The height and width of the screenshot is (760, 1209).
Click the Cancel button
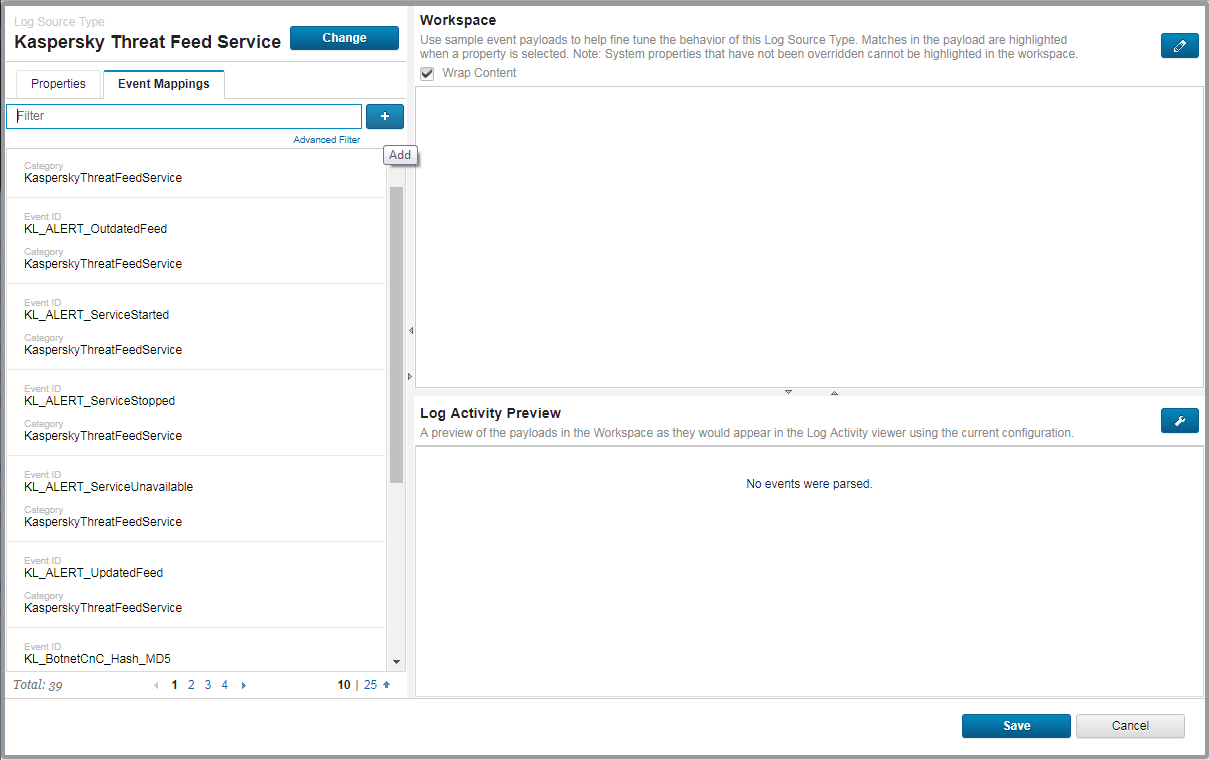pyautogui.click(x=1130, y=726)
